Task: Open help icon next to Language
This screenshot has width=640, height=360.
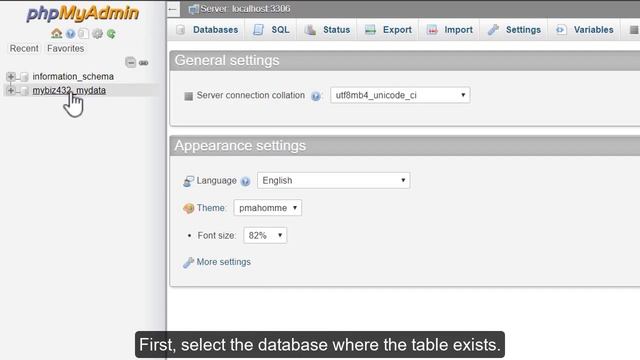Action: pyautogui.click(x=245, y=182)
